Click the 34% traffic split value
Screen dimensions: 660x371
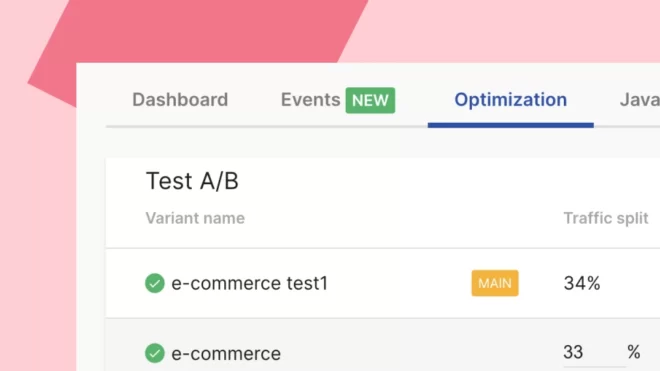coord(582,283)
